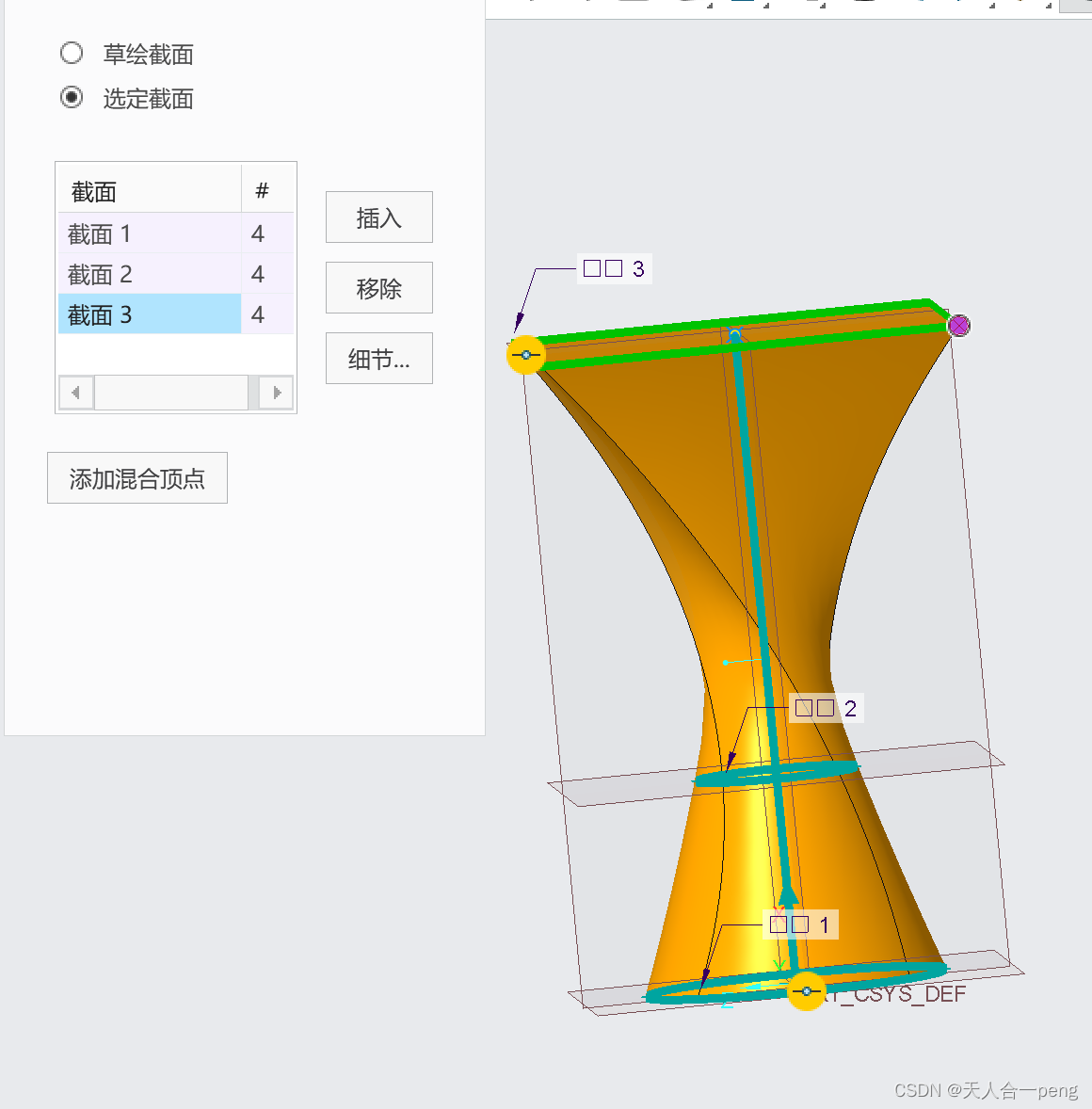The width and height of the screenshot is (1092, 1109).
Task: Select the 选定截面 radio button
Action: pos(72,98)
